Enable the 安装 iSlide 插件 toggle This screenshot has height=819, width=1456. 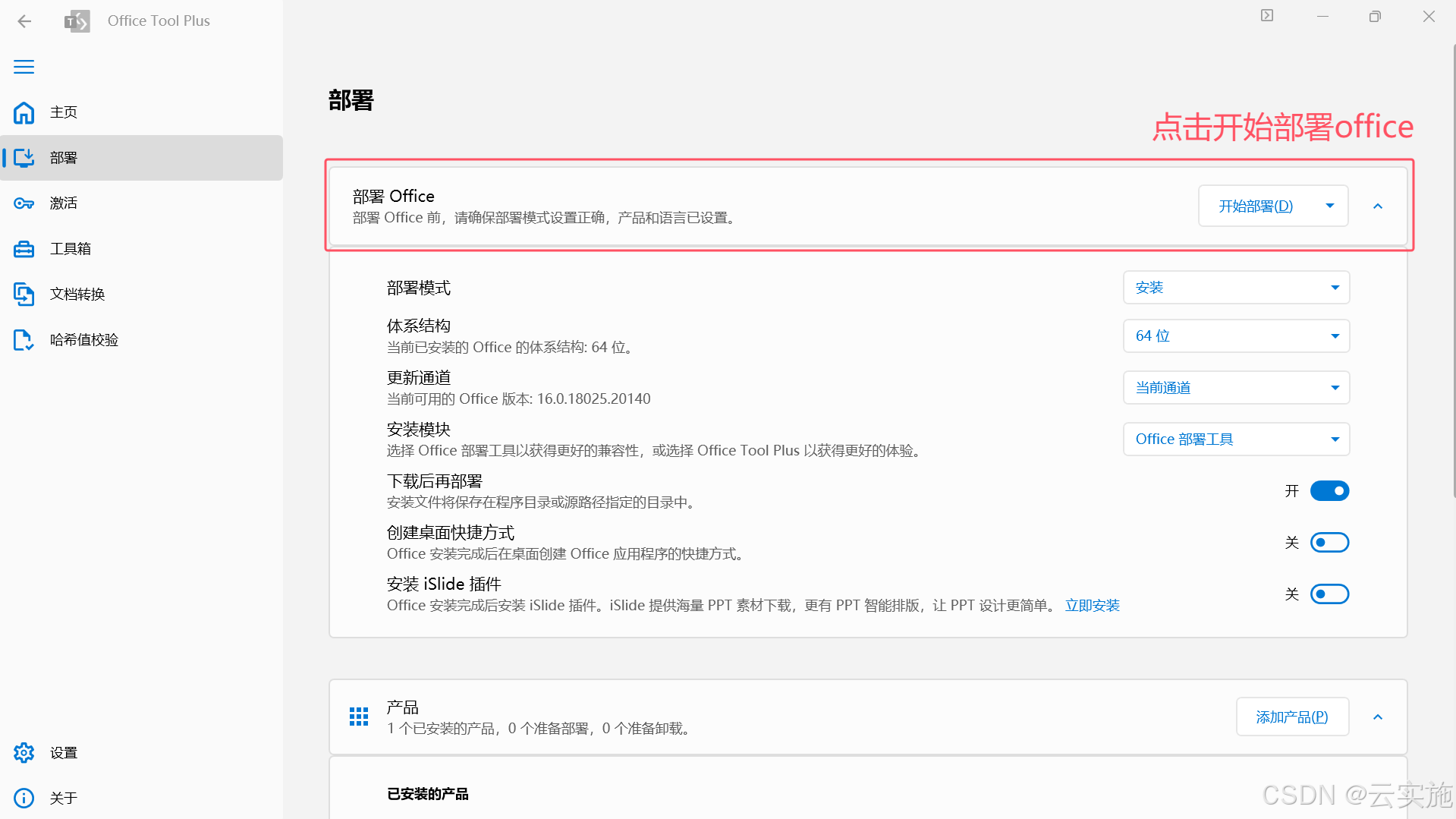[x=1330, y=594]
